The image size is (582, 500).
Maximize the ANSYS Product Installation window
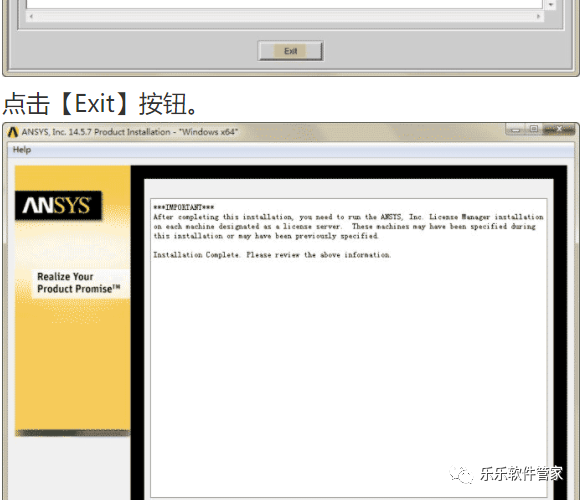click(534, 129)
